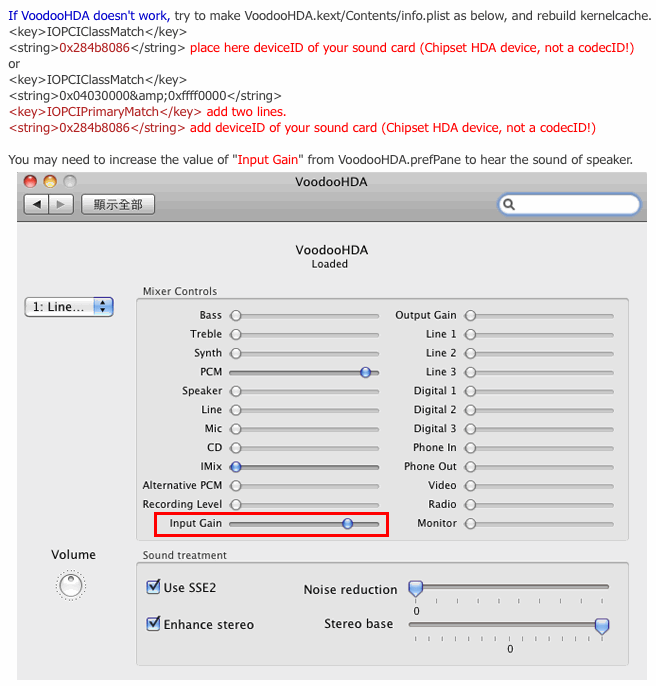Viewport: 656px width, 686px height.
Task: Click the back arrow navigation button
Action: (36, 204)
